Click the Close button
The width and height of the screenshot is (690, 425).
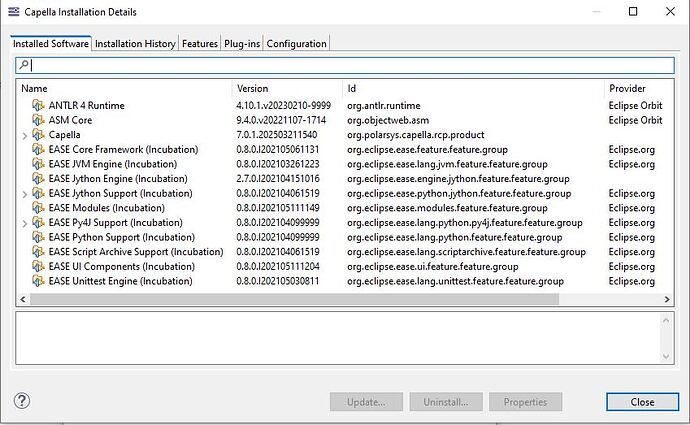(x=642, y=402)
